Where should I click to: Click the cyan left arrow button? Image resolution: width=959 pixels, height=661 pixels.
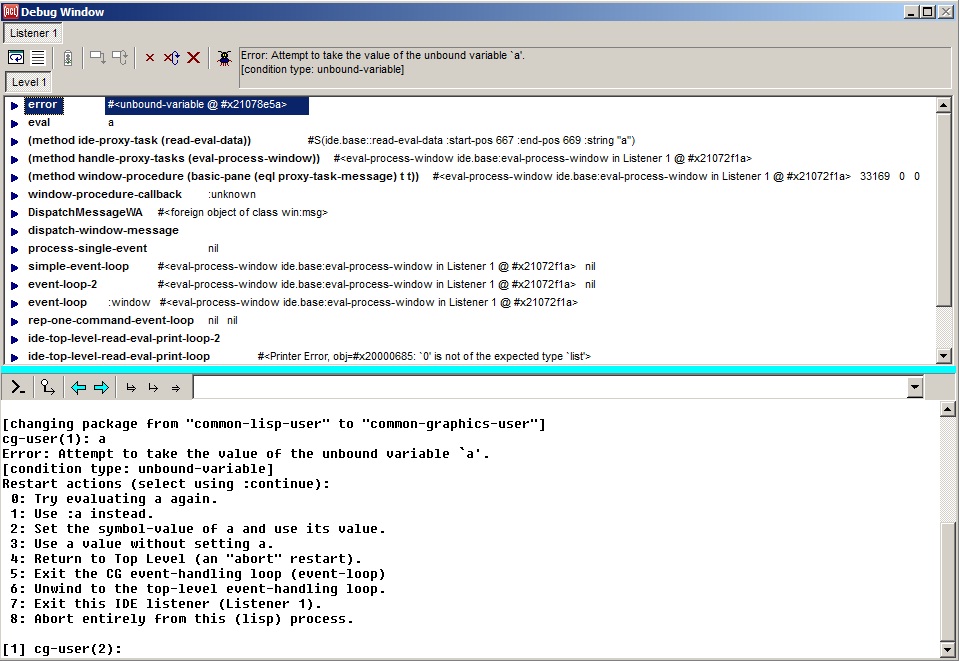(79, 387)
